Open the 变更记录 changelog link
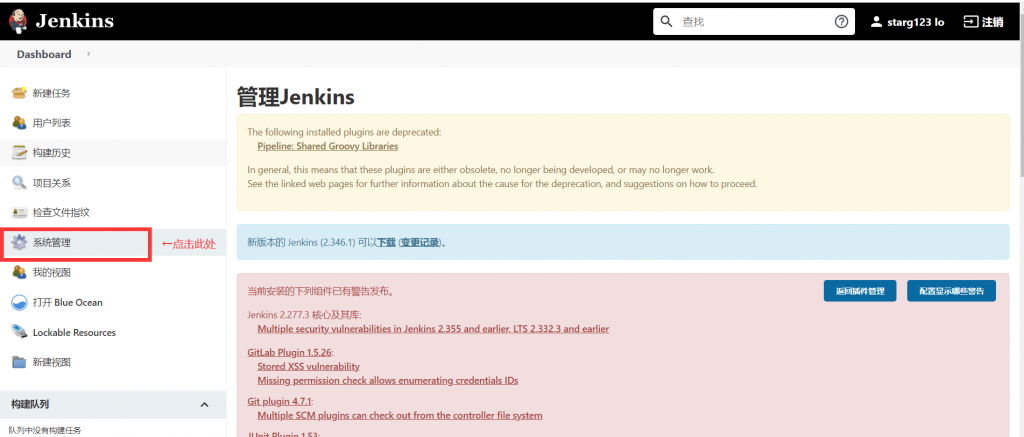Image resolution: width=1024 pixels, height=437 pixels. pos(420,242)
